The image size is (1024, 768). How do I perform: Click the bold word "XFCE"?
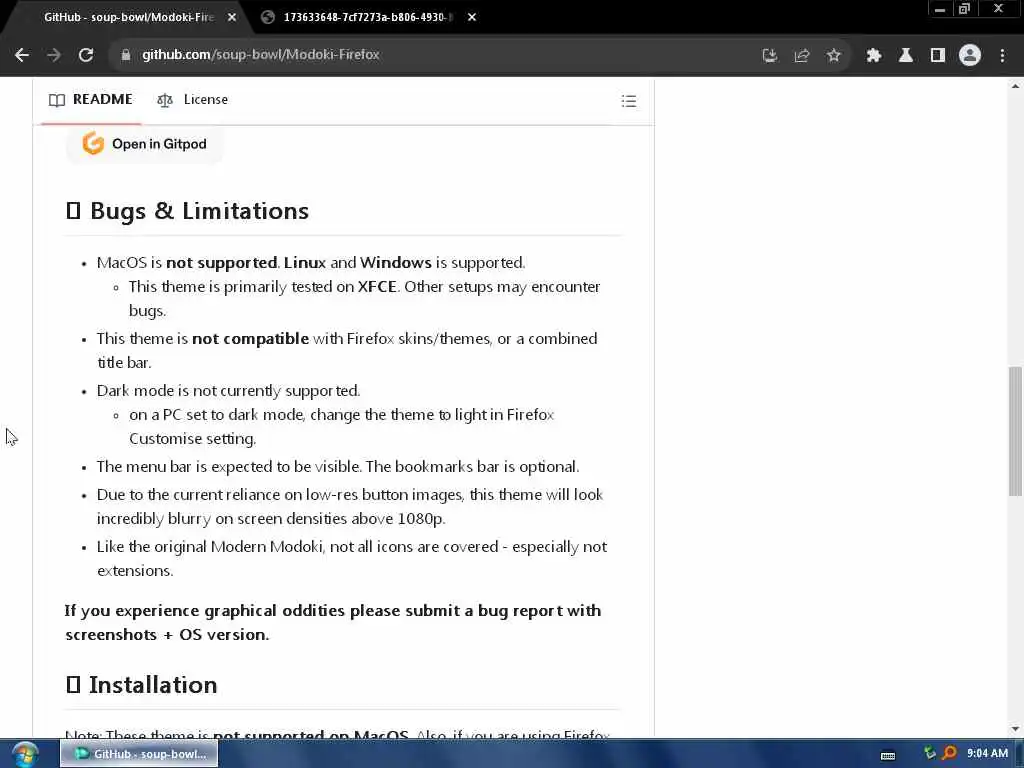coord(377,287)
